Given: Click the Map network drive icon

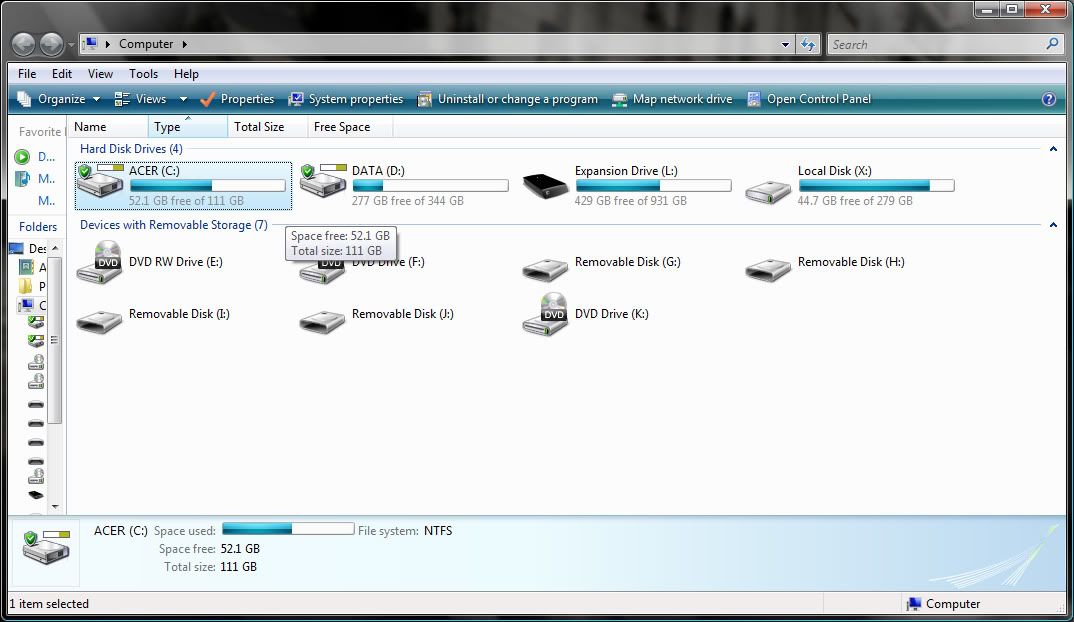Looking at the screenshot, I should 620,99.
